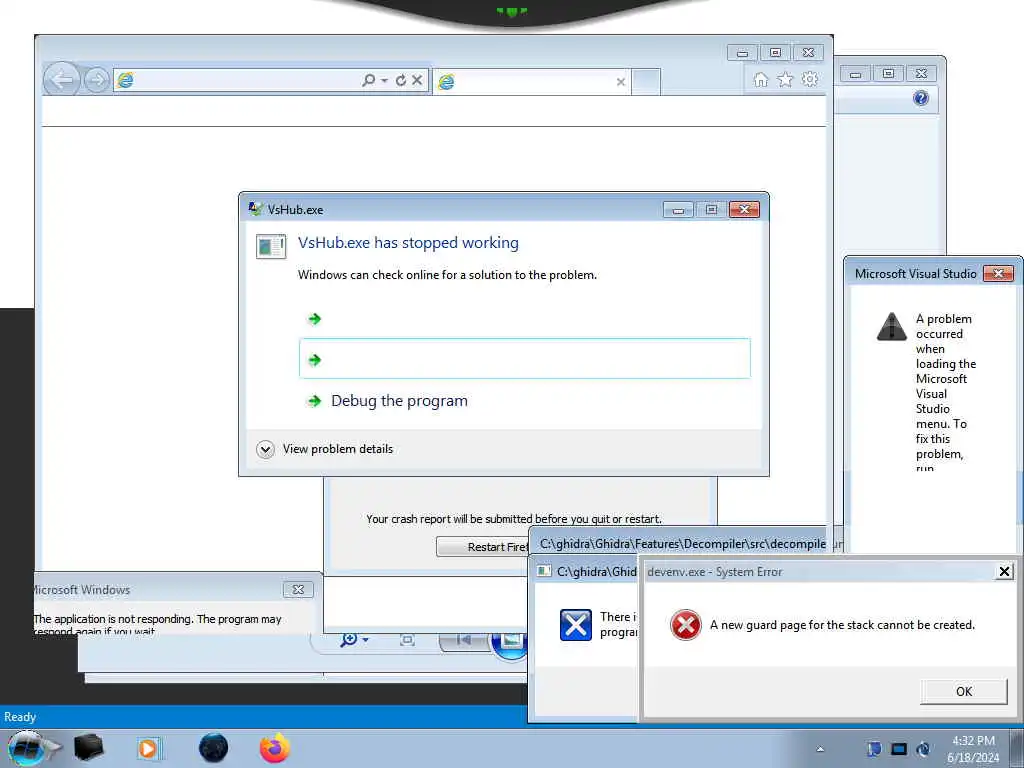Refresh the Internet Explorer page
Image resolution: width=1024 pixels, height=768 pixels.
coord(400,80)
